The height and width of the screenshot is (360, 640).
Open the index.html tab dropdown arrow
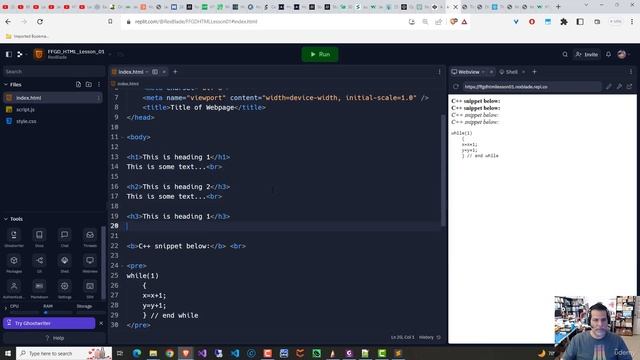click(147, 72)
